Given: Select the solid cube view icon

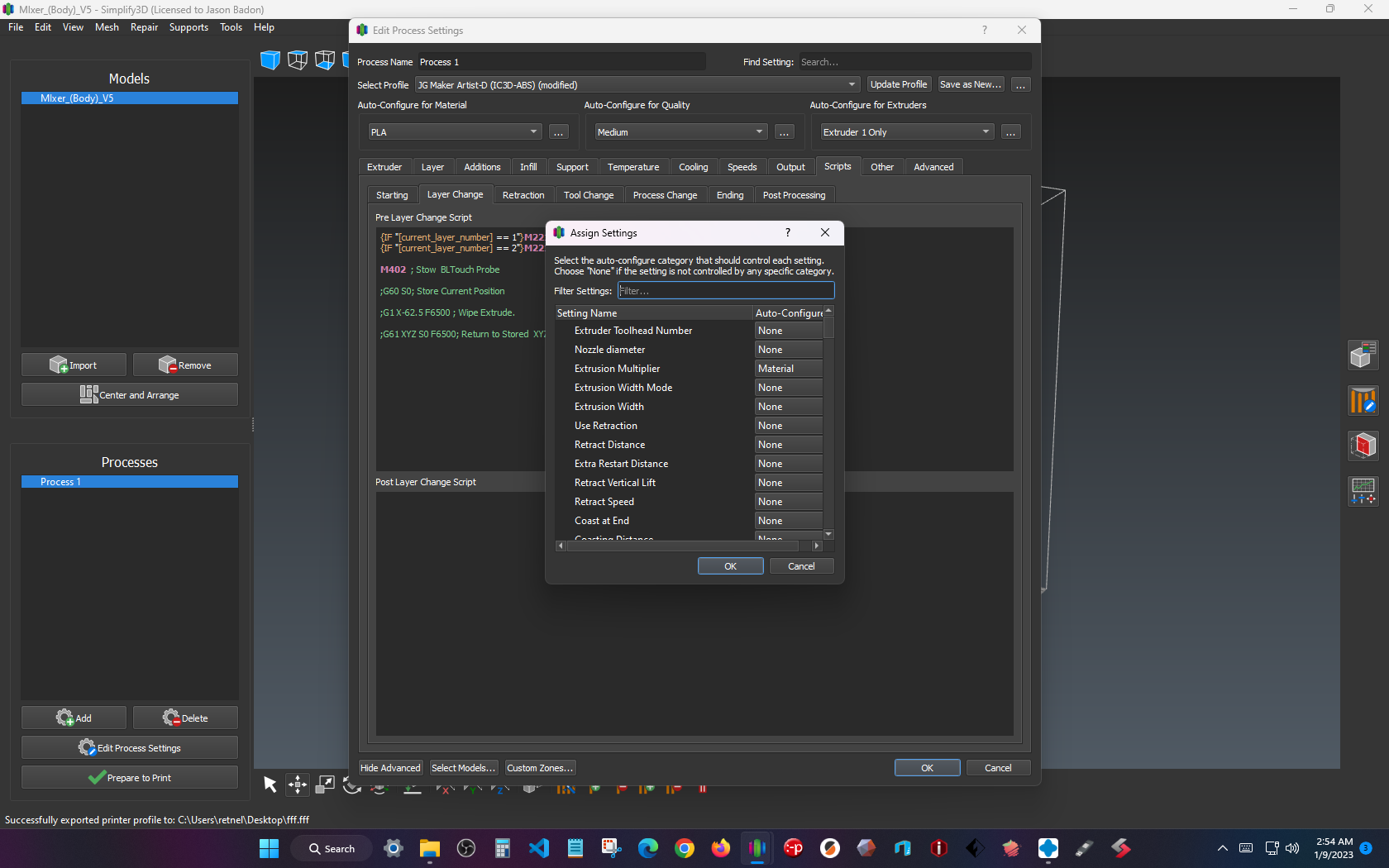Looking at the screenshot, I should [x=270, y=60].
